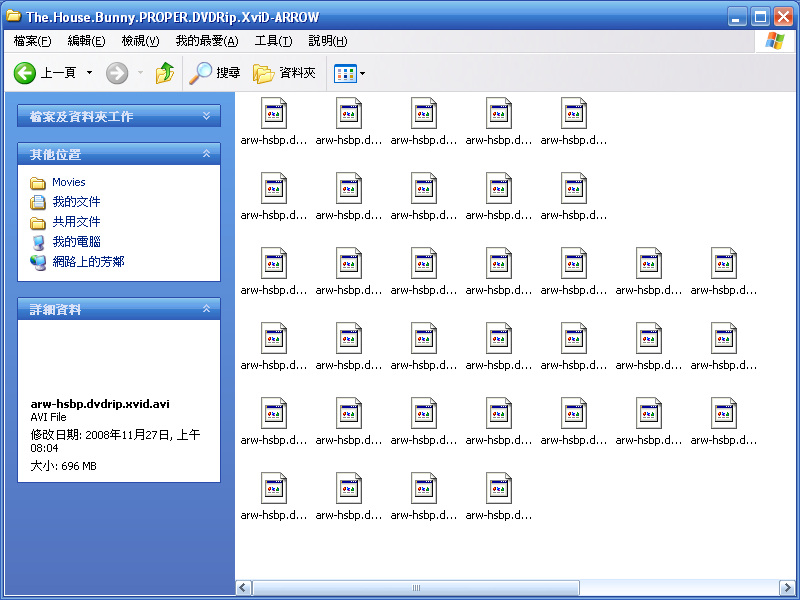
Task: Click the 網路上的芳鄰 network icon
Action: point(38,262)
